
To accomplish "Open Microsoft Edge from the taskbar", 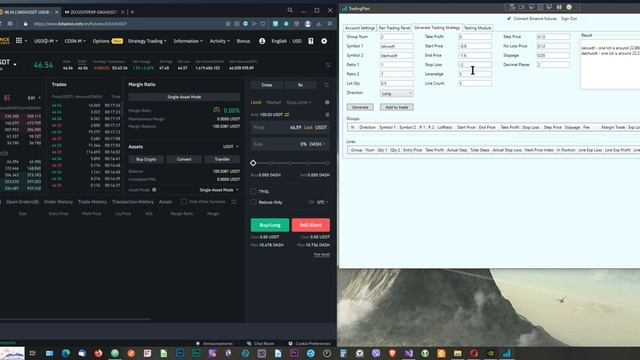I will click(65, 353).
